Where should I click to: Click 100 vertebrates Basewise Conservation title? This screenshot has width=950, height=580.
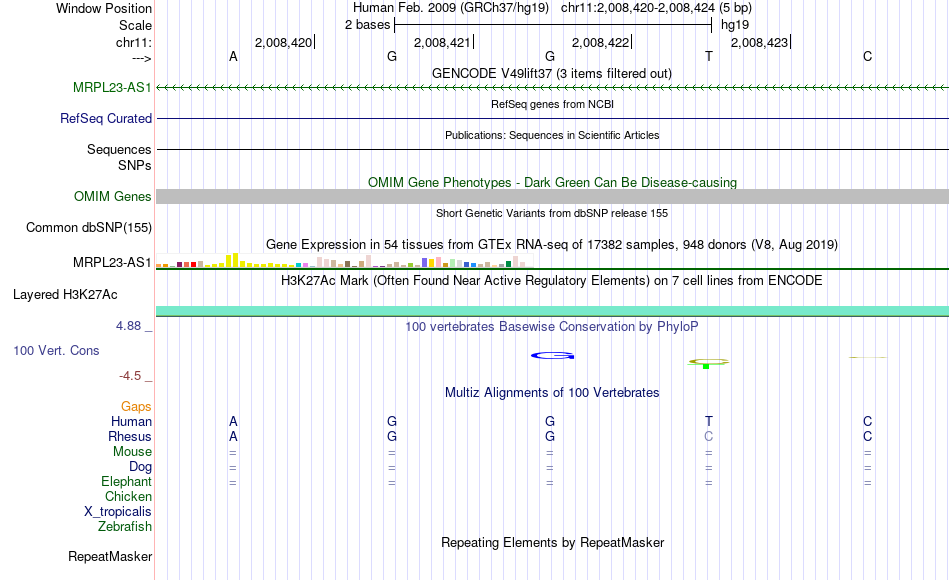(552, 327)
